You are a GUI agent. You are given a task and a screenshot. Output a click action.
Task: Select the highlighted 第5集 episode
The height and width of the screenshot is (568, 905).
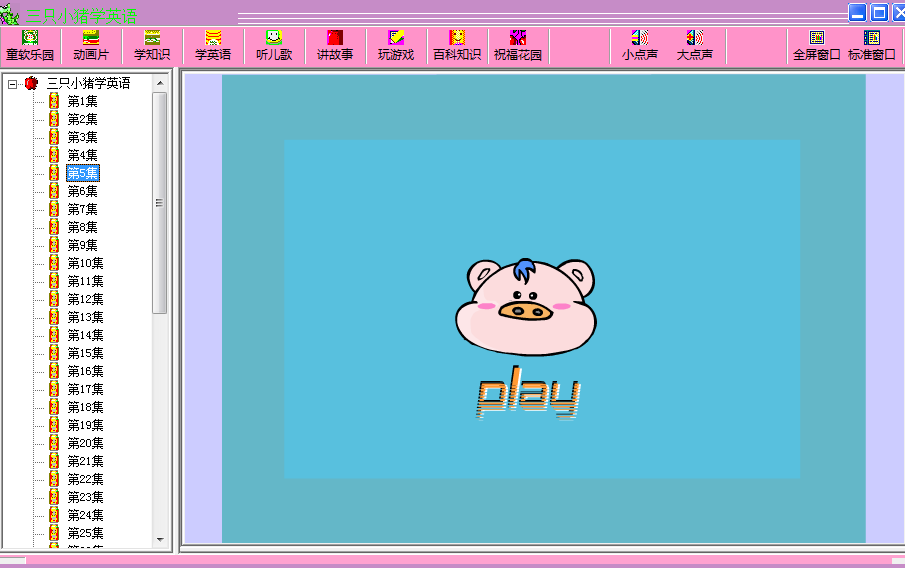[83, 173]
